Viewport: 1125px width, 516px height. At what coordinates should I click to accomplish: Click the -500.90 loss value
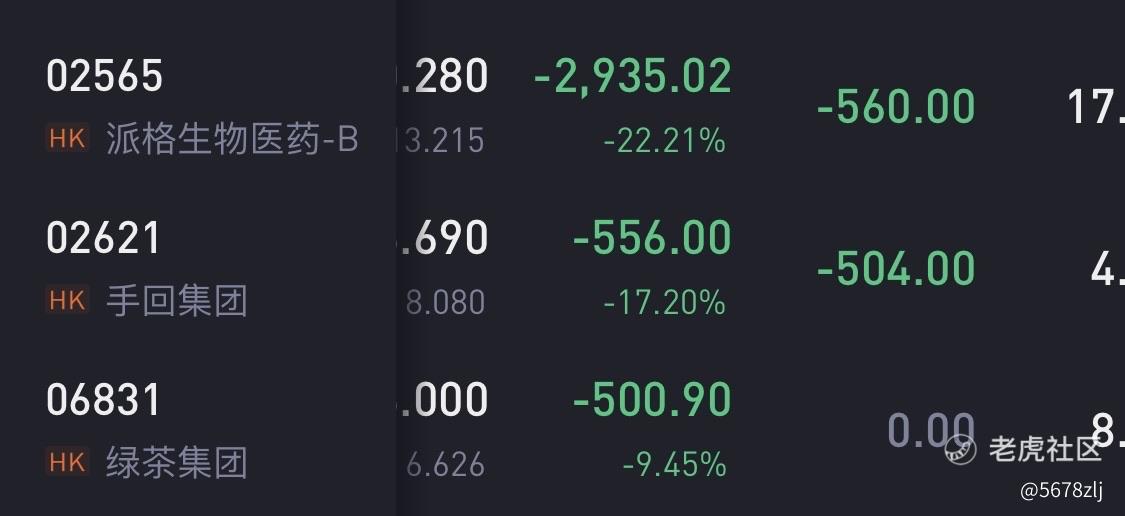(651, 400)
